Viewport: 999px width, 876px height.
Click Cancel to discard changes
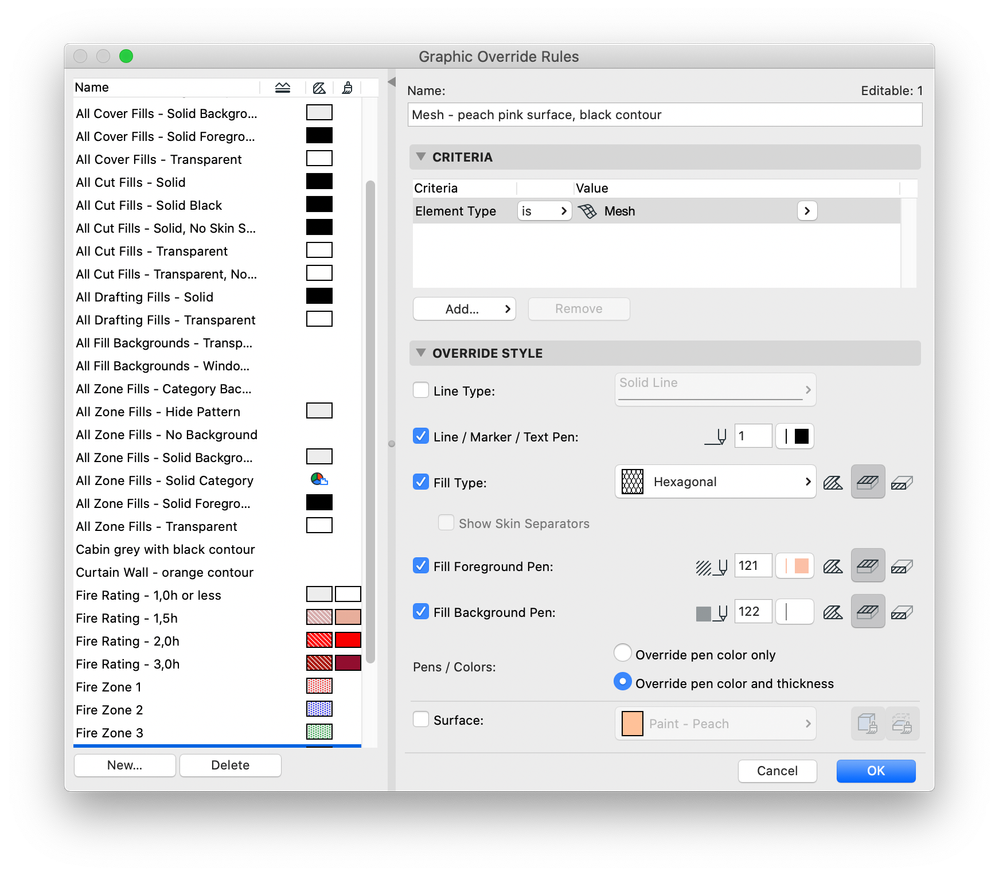(777, 771)
